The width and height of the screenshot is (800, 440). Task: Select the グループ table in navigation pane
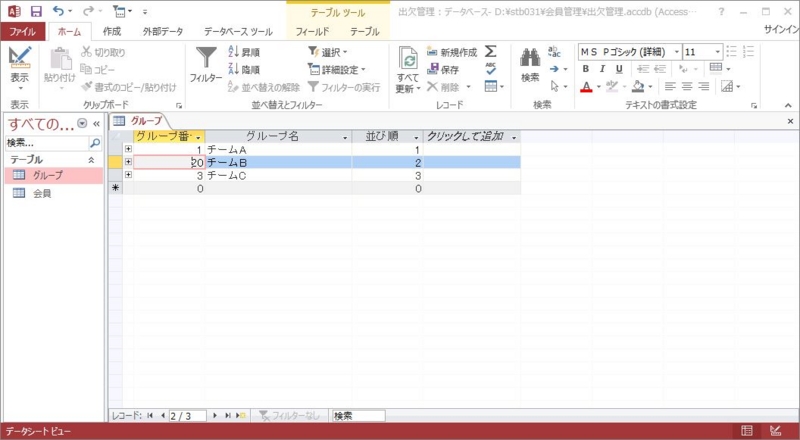[x=54, y=175]
